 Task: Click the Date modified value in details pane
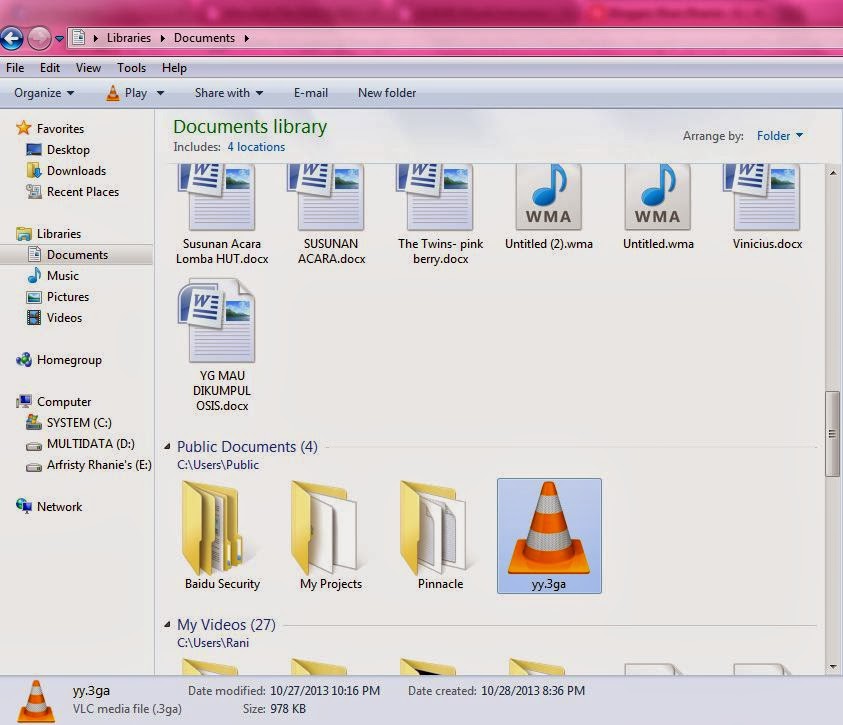[x=325, y=691]
